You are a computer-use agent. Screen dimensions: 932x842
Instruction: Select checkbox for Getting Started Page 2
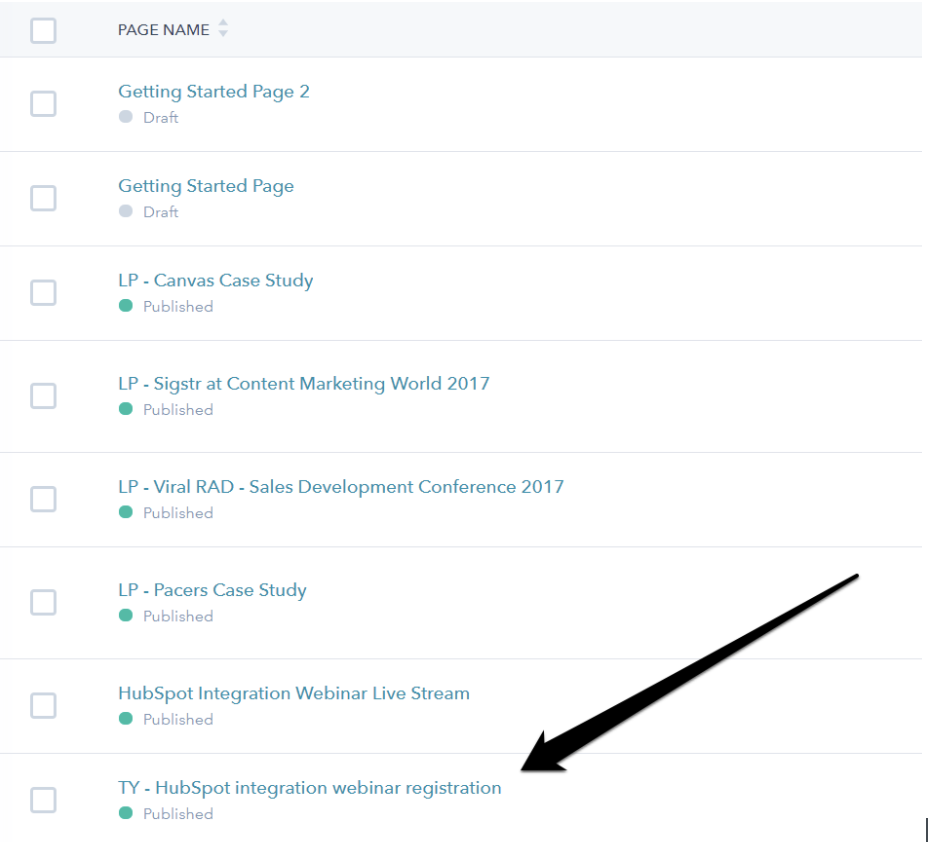click(43, 104)
